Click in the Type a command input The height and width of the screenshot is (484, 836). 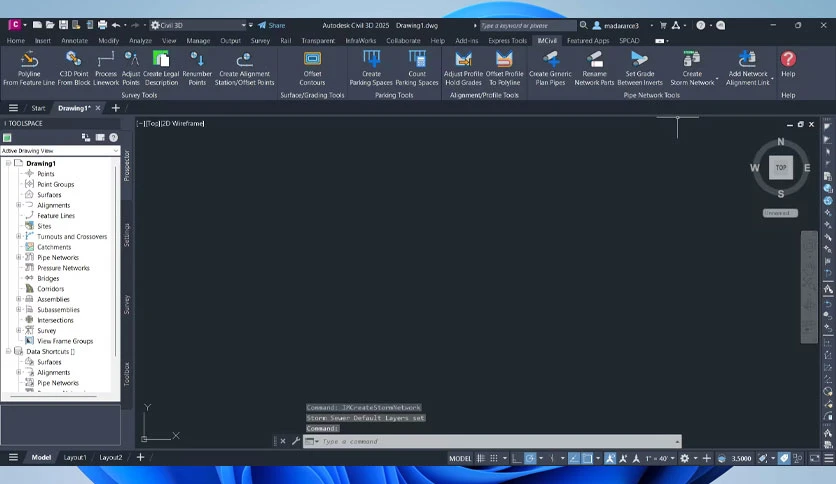point(493,441)
